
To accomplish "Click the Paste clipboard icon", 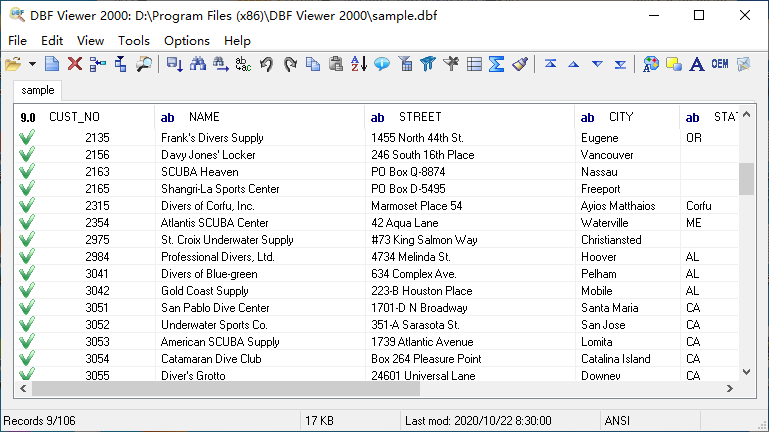I will tap(336, 64).
